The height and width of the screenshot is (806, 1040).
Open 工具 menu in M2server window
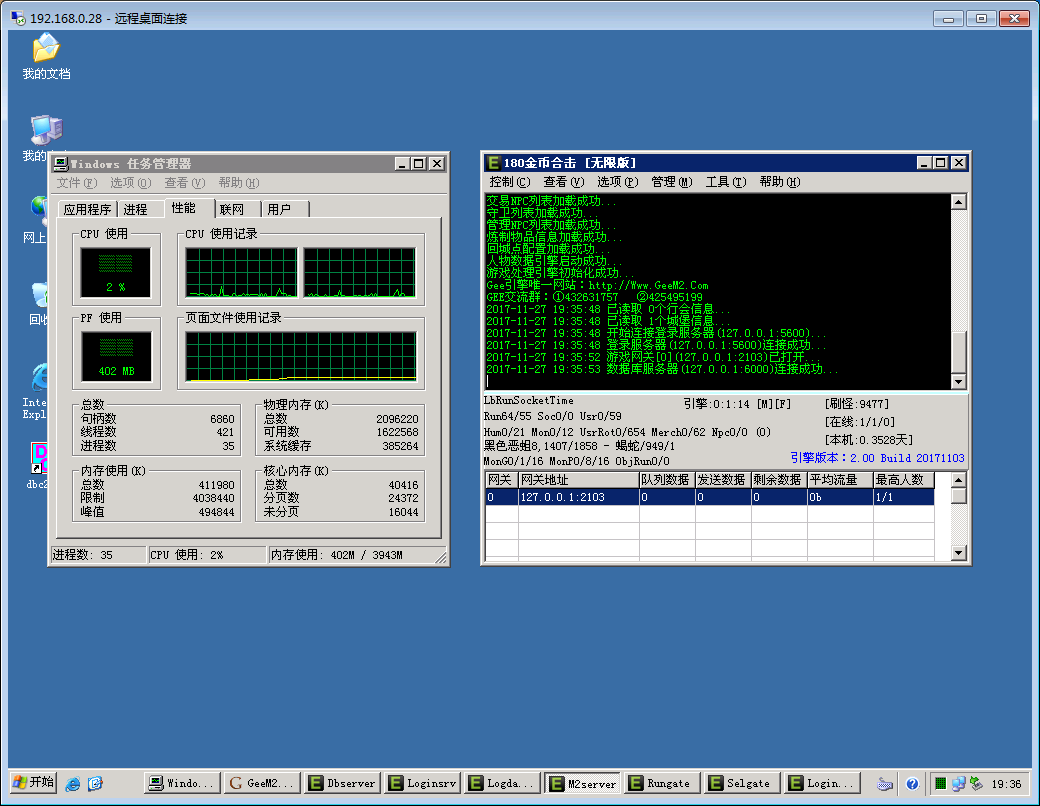[x=726, y=182]
